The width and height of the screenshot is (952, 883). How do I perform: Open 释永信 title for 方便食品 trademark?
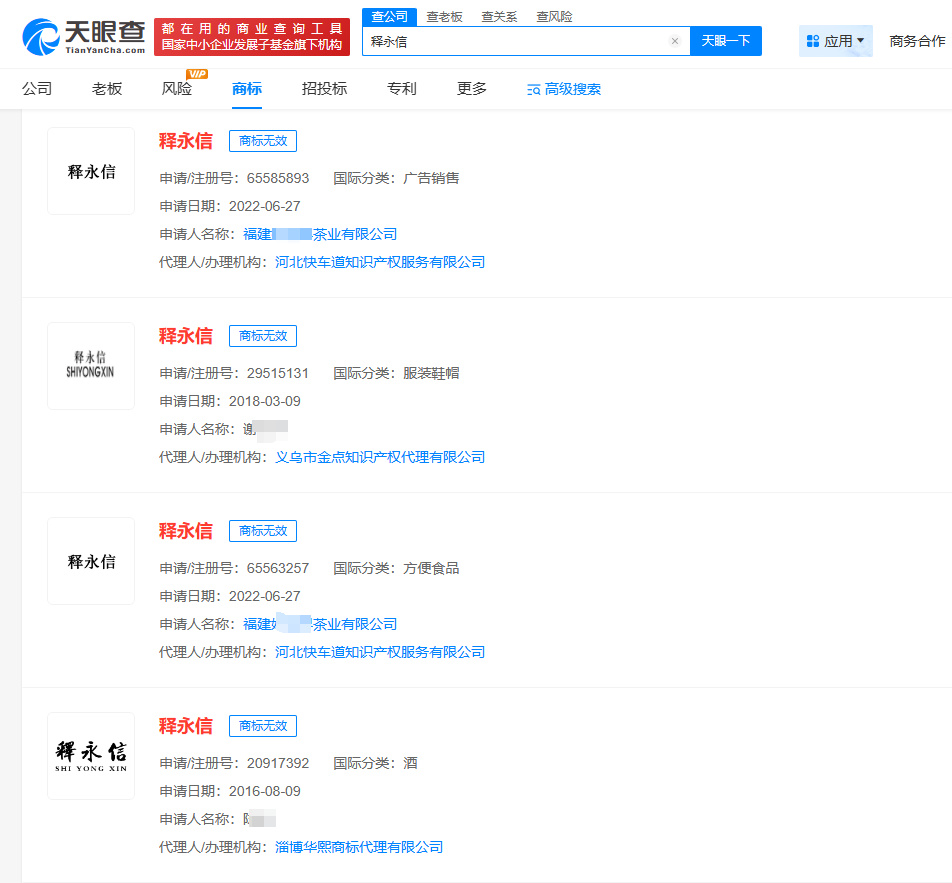[x=186, y=531]
